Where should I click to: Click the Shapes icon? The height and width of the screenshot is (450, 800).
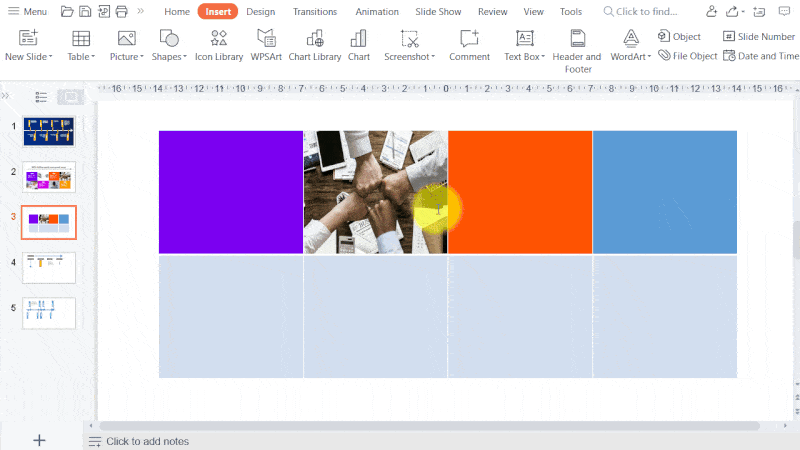pos(169,38)
